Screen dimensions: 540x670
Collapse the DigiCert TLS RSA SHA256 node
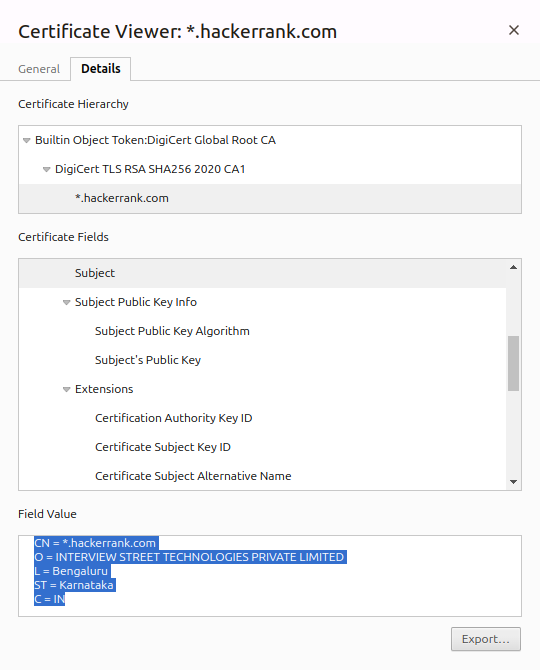coord(47,169)
